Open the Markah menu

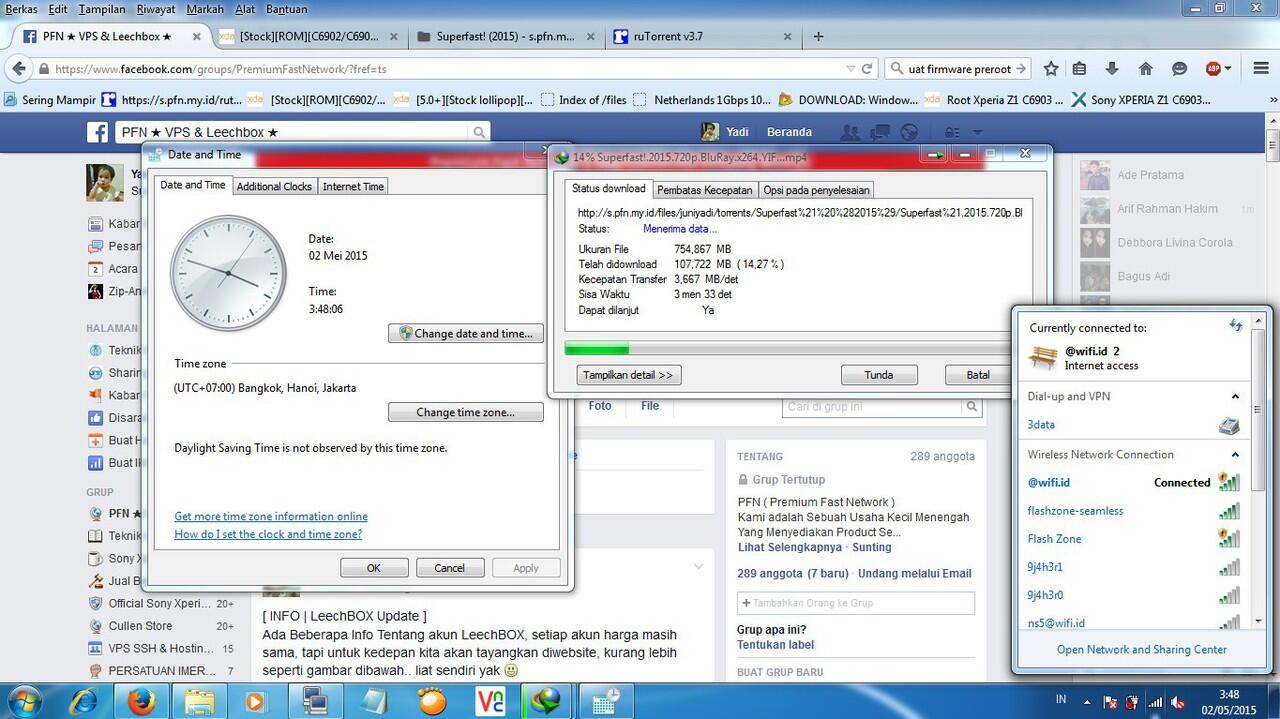point(205,9)
